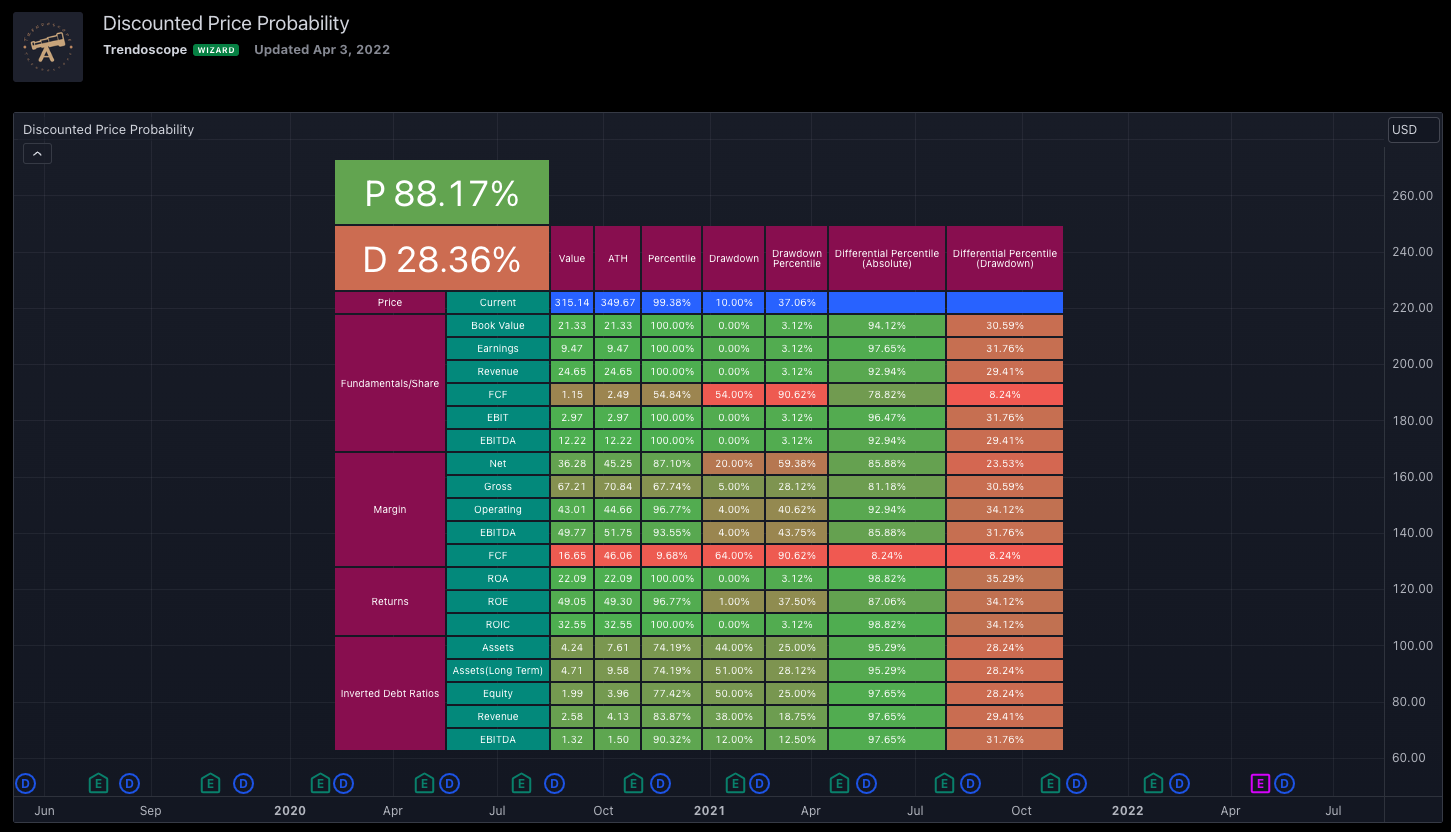This screenshot has height=832, width=1451.
Task: Click the orange D 28.36% probability box
Action: [442, 259]
